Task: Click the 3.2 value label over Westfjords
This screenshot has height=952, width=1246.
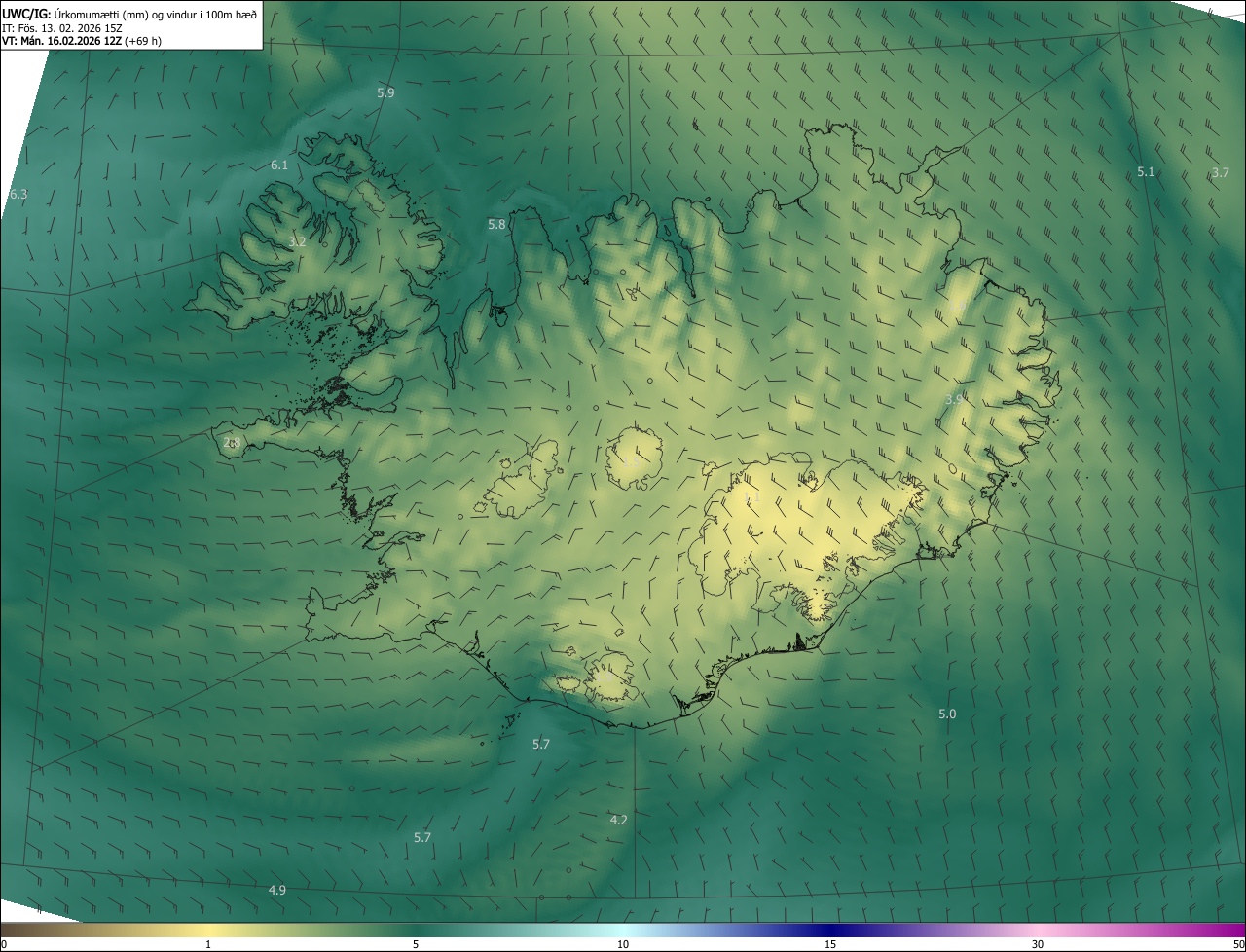Action: (298, 241)
